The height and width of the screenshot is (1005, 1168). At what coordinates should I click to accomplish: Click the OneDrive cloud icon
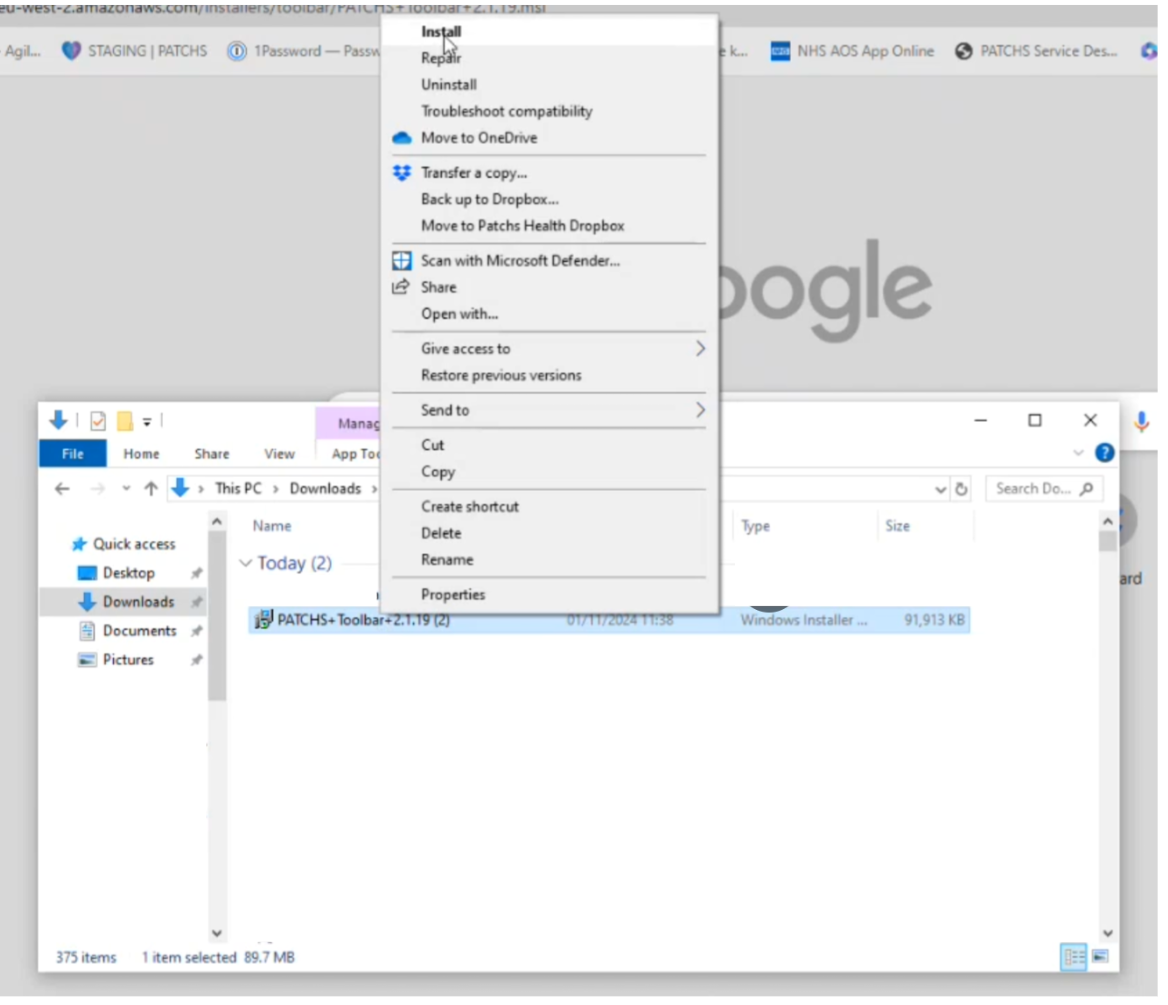point(402,138)
